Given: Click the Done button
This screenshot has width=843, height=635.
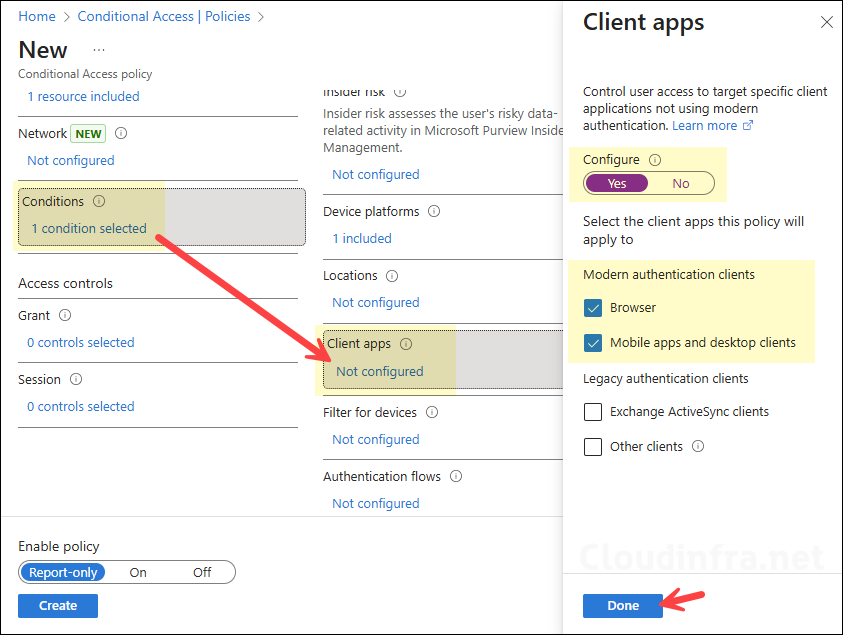Looking at the screenshot, I should point(622,605).
